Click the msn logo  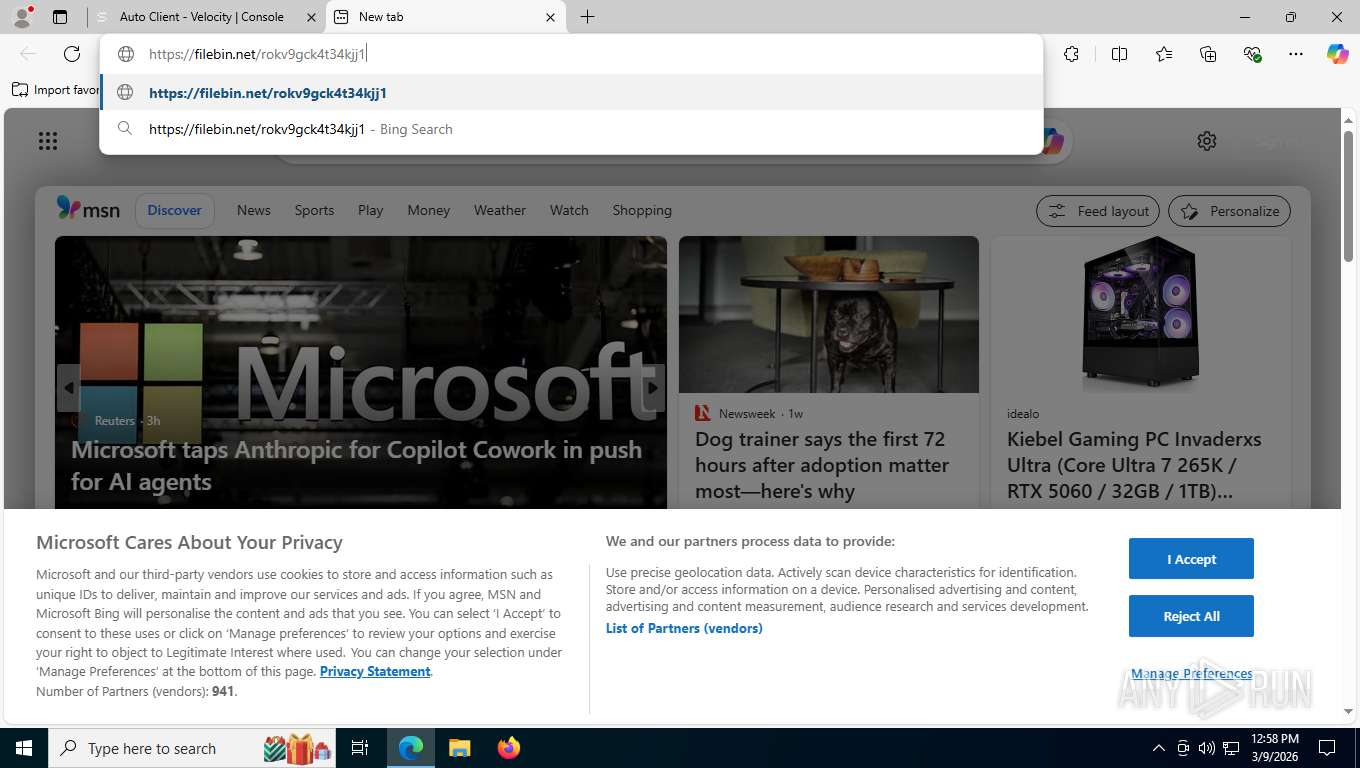click(x=88, y=209)
